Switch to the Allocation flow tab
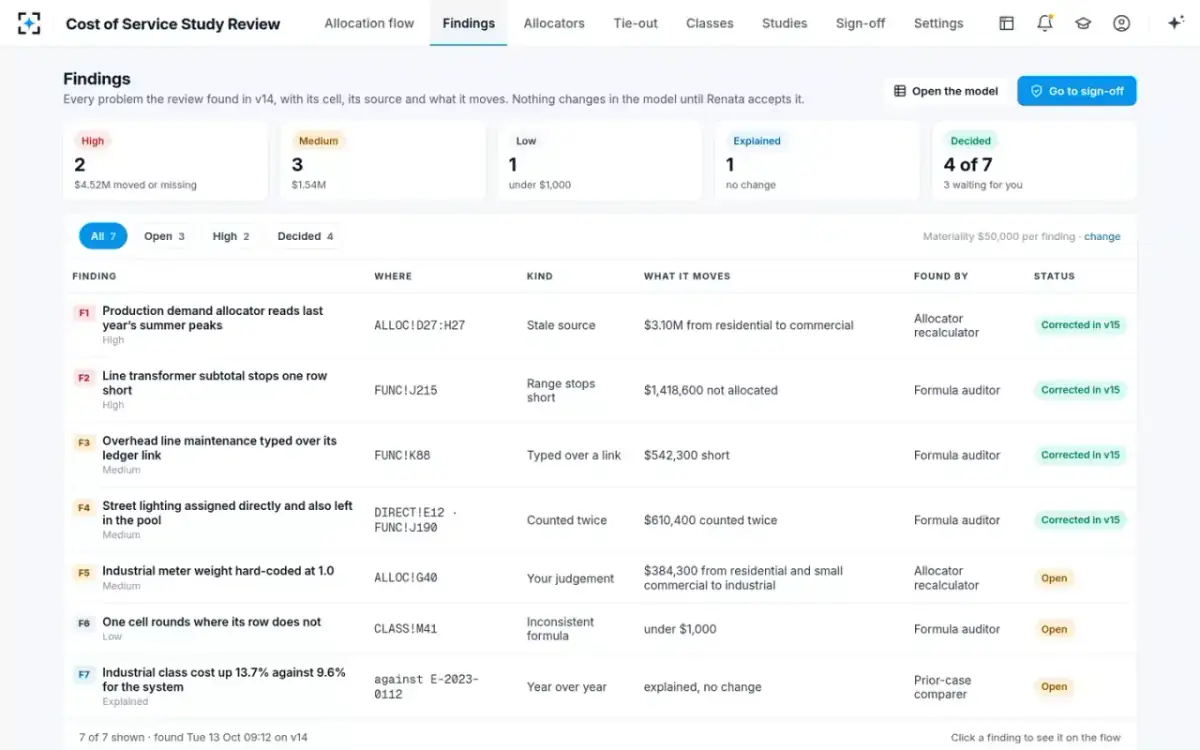The width and height of the screenshot is (1200, 750). (x=369, y=23)
